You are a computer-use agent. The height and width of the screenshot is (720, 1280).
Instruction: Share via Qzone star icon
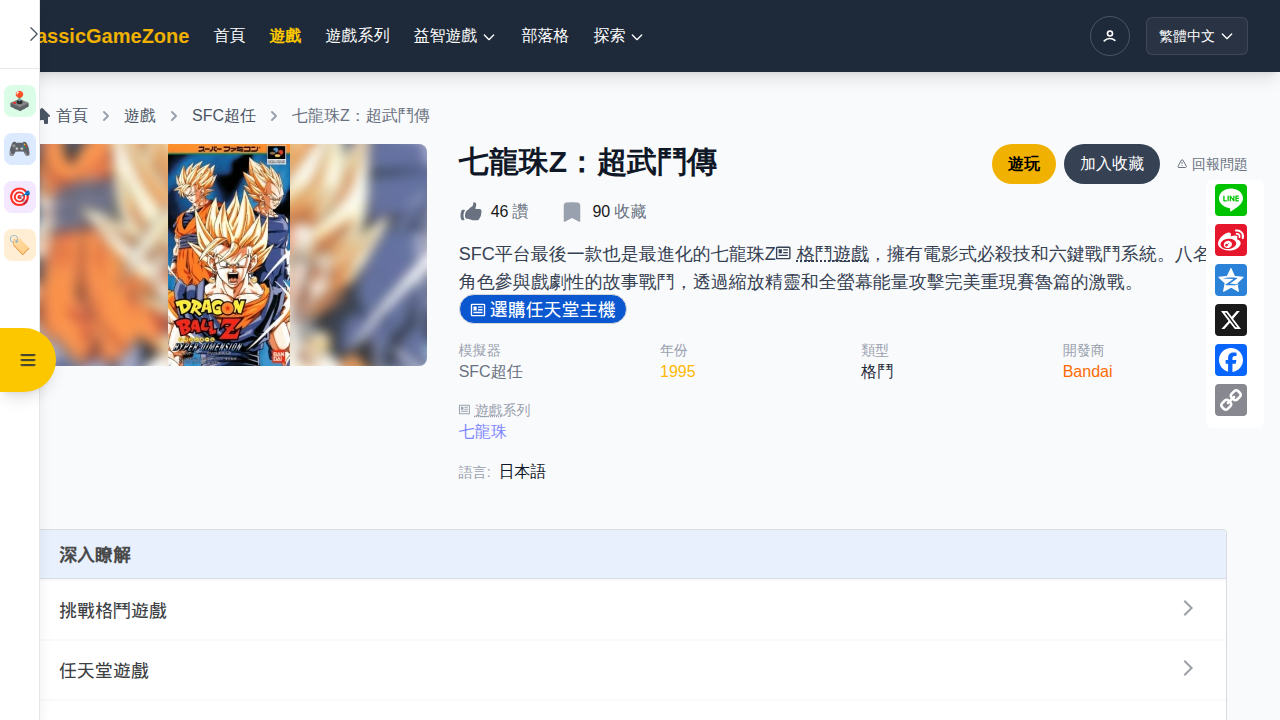pos(1231,280)
